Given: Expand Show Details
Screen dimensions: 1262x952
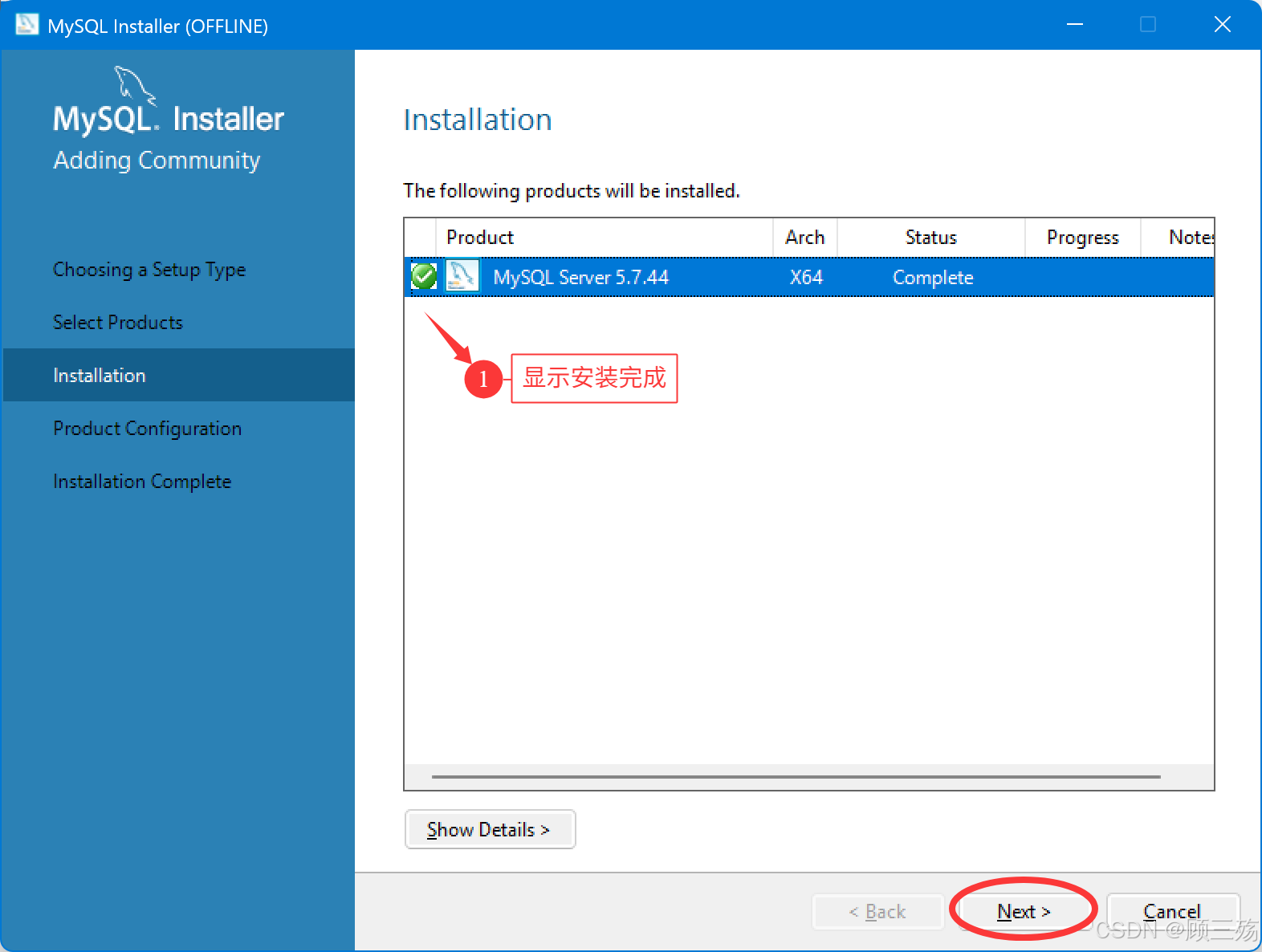Looking at the screenshot, I should coord(490,829).
